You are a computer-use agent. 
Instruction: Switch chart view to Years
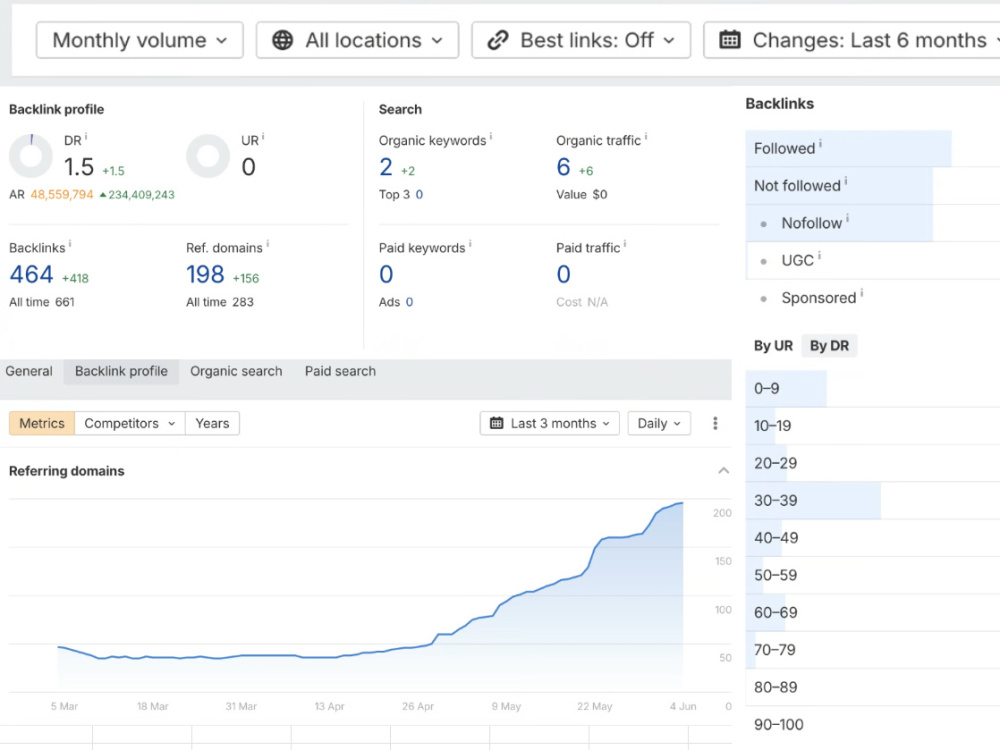(x=212, y=423)
